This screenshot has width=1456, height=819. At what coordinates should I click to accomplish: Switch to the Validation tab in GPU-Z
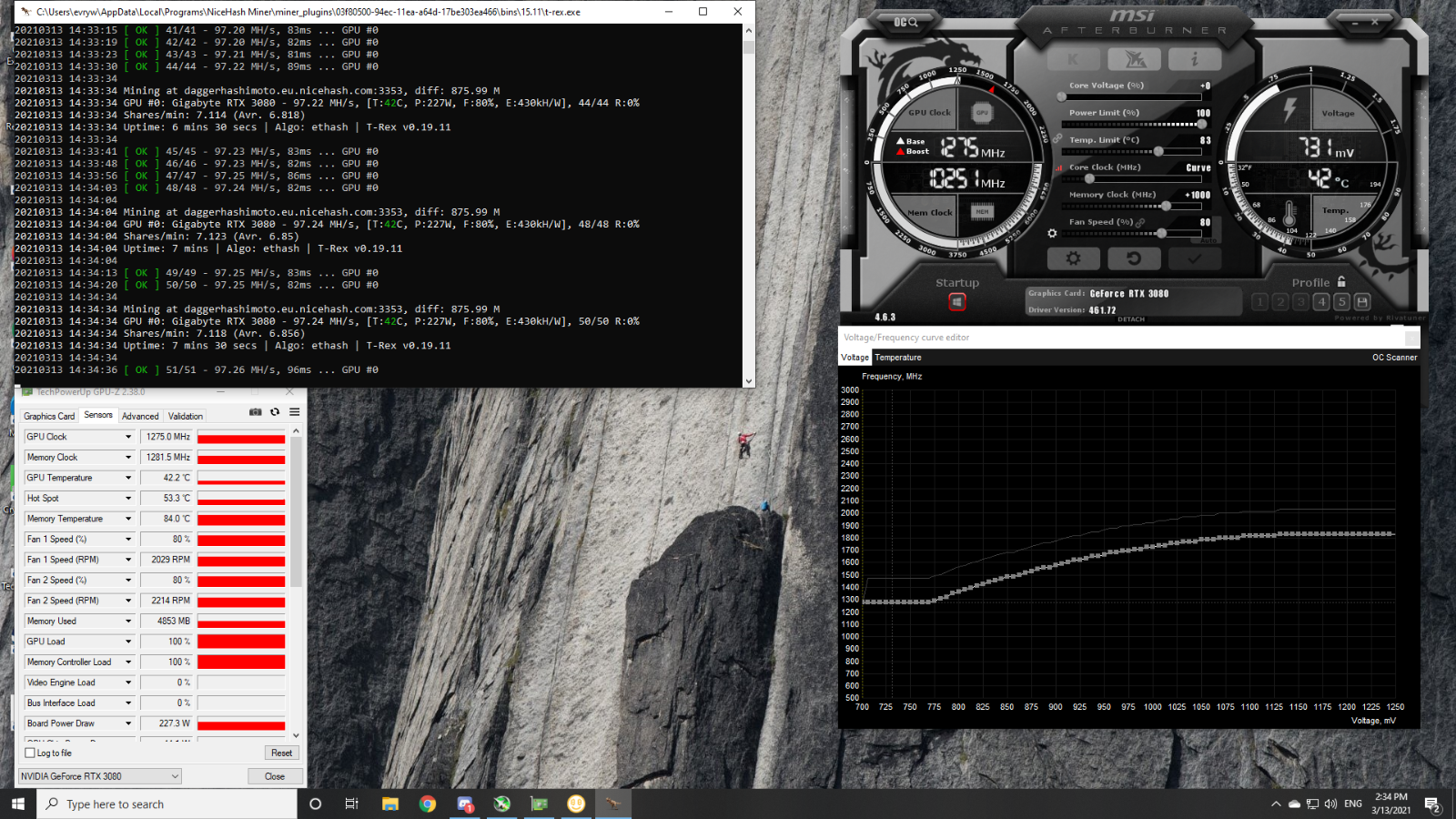pyautogui.click(x=186, y=416)
